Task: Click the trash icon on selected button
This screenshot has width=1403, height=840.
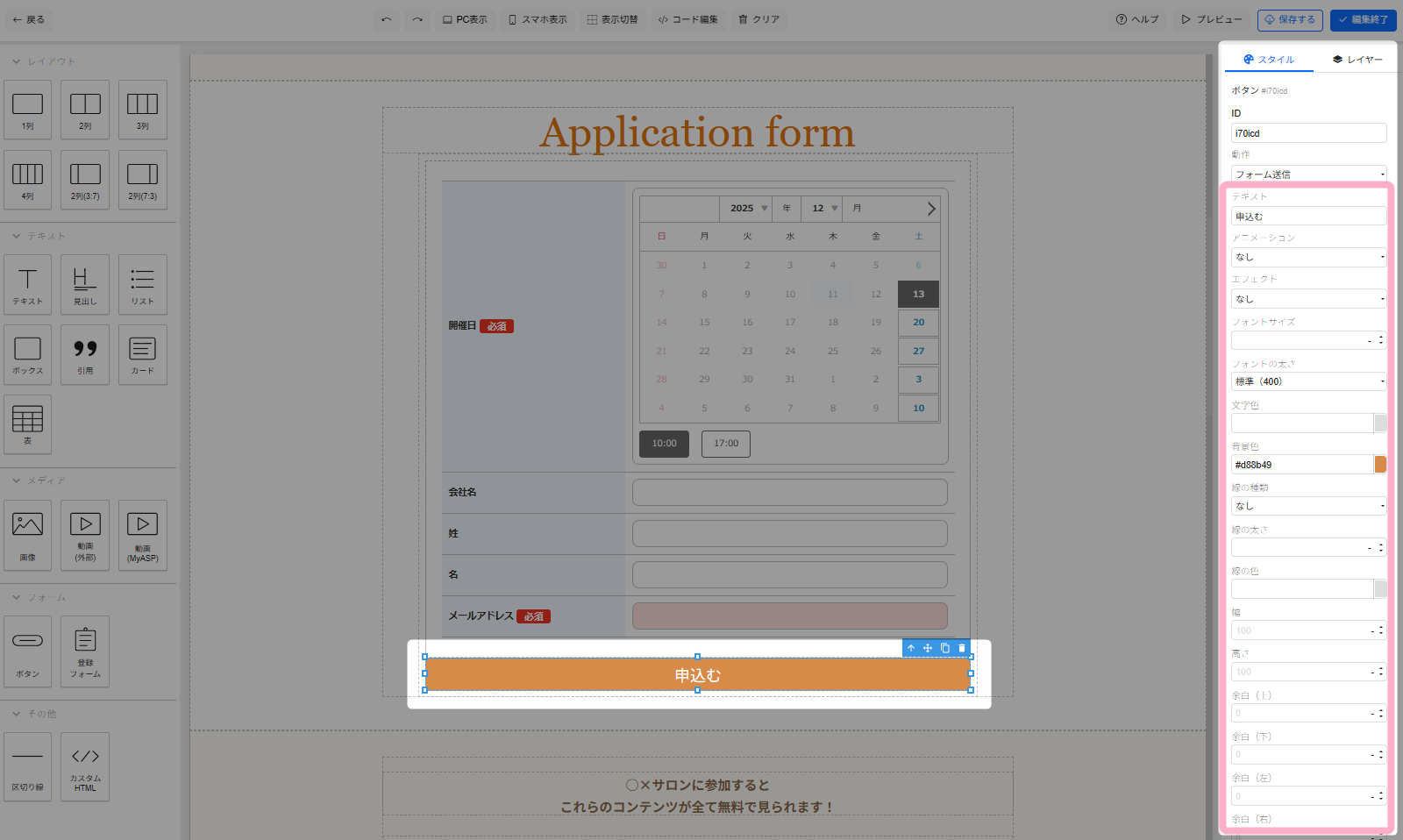Action: (x=962, y=648)
